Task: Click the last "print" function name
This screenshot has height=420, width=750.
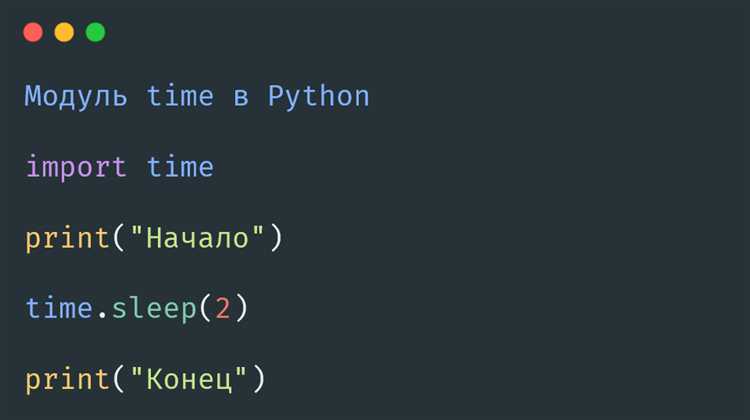Action: (67, 380)
